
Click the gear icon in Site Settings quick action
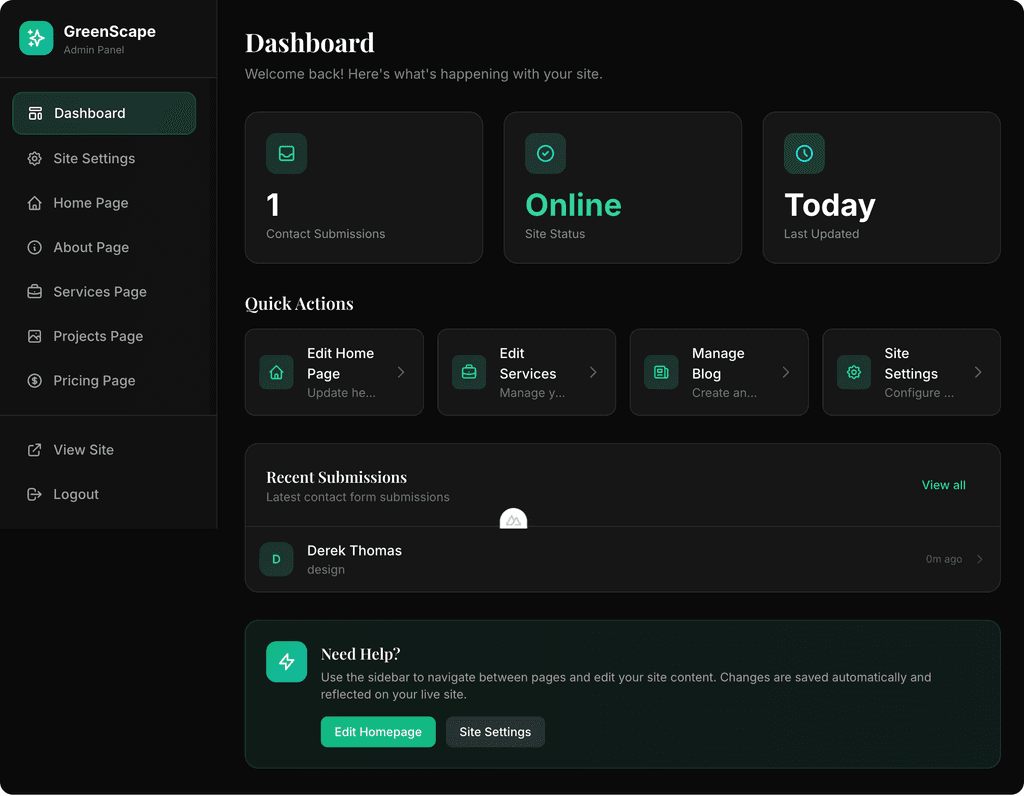(x=854, y=372)
